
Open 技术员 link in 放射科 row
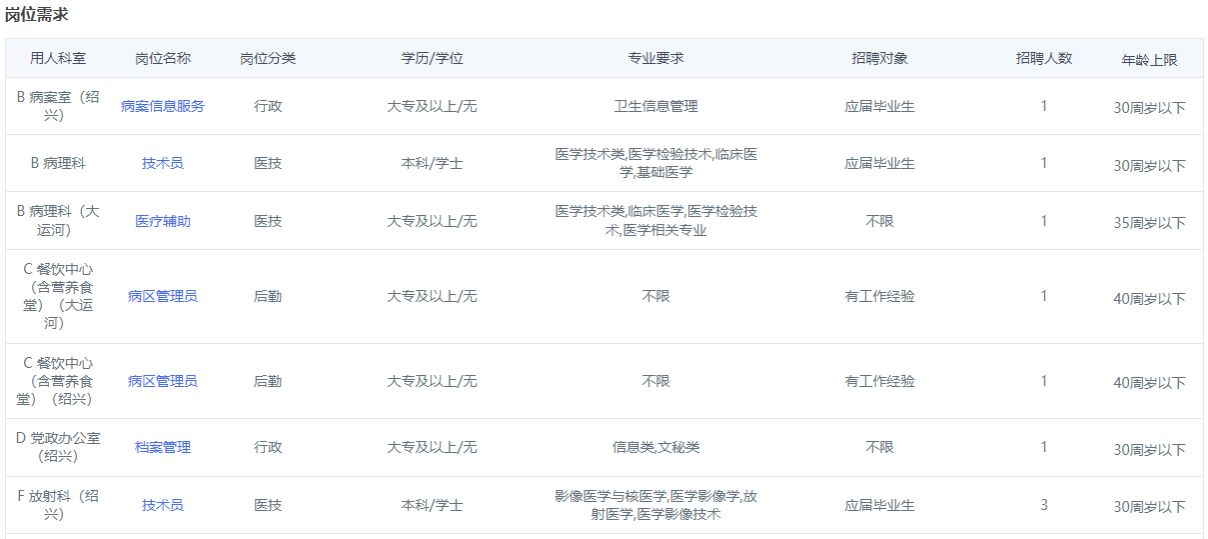(x=163, y=505)
